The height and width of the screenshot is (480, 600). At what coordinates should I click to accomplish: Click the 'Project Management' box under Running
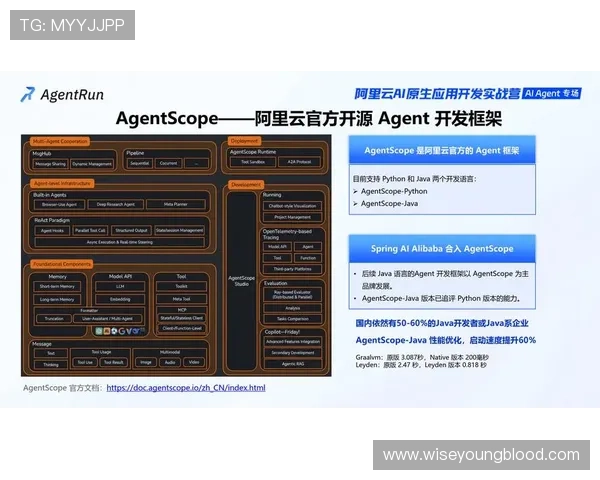(x=292, y=217)
